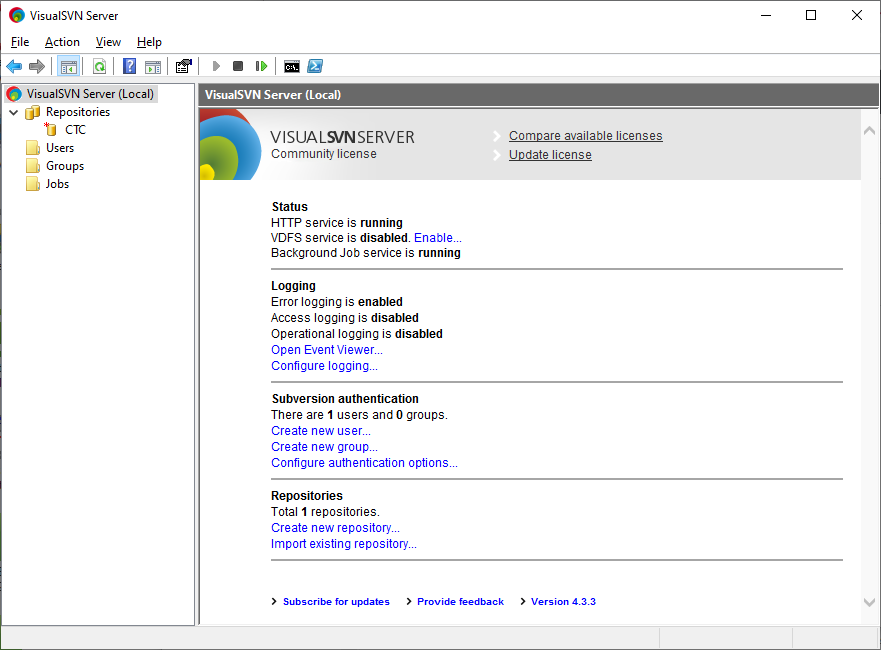Collapse the Repositories tree node

[14, 112]
